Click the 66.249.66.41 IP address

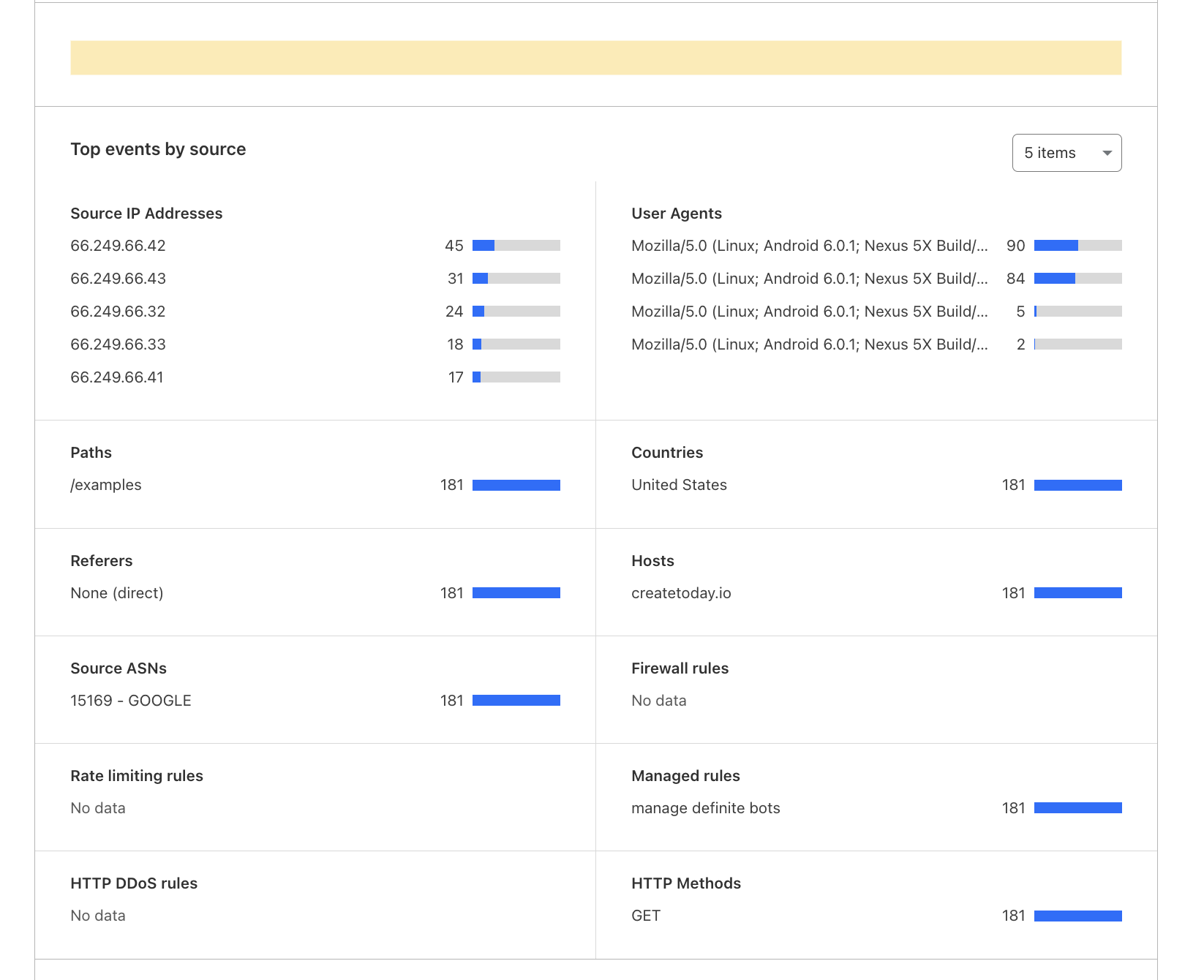[x=117, y=377]
